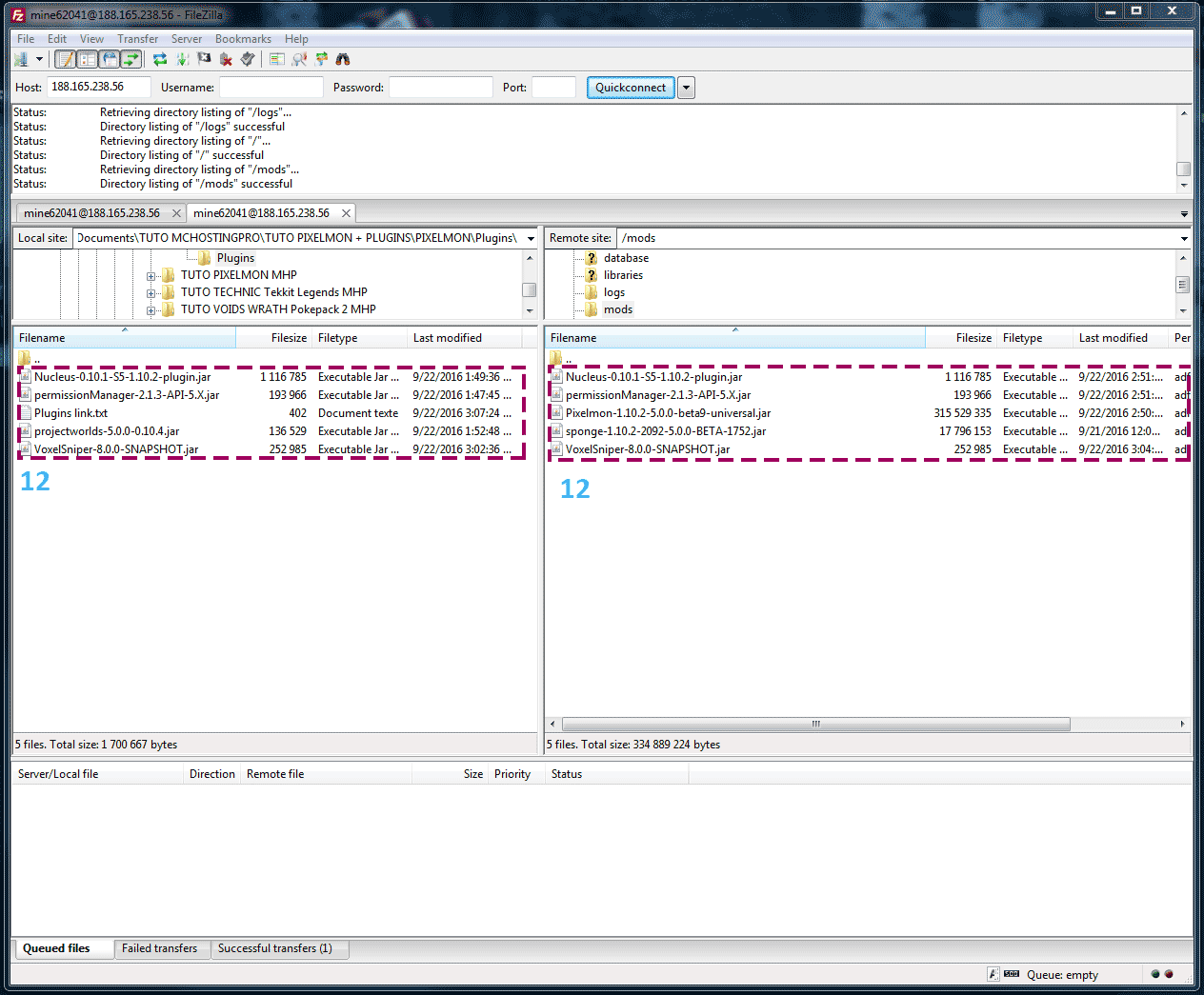Image resolution: width=1204 pixels, height=995 pixels.
Task: Open the Site Manager icon
Action: [21, 60]
